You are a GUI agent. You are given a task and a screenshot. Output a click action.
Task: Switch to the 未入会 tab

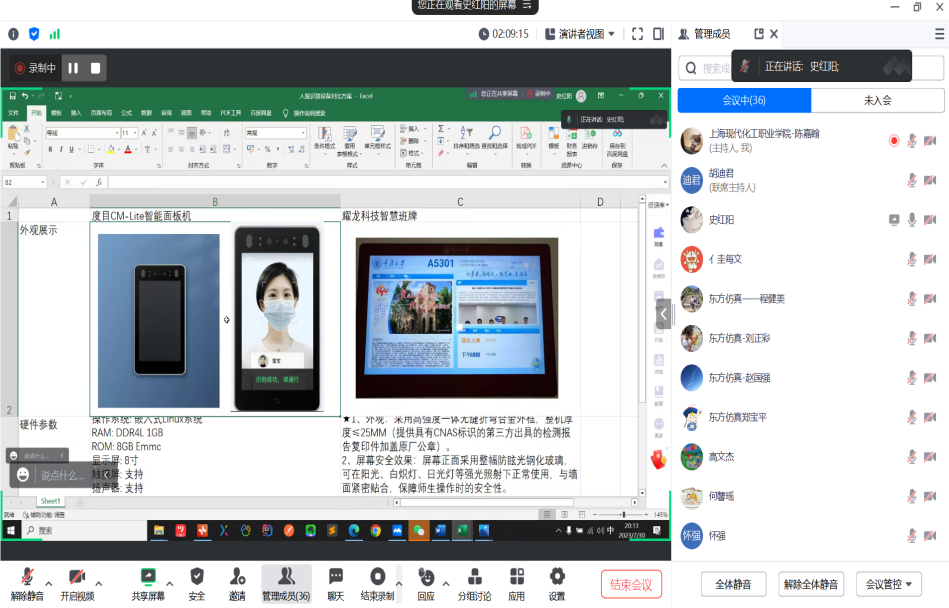[x=877, y=100]
